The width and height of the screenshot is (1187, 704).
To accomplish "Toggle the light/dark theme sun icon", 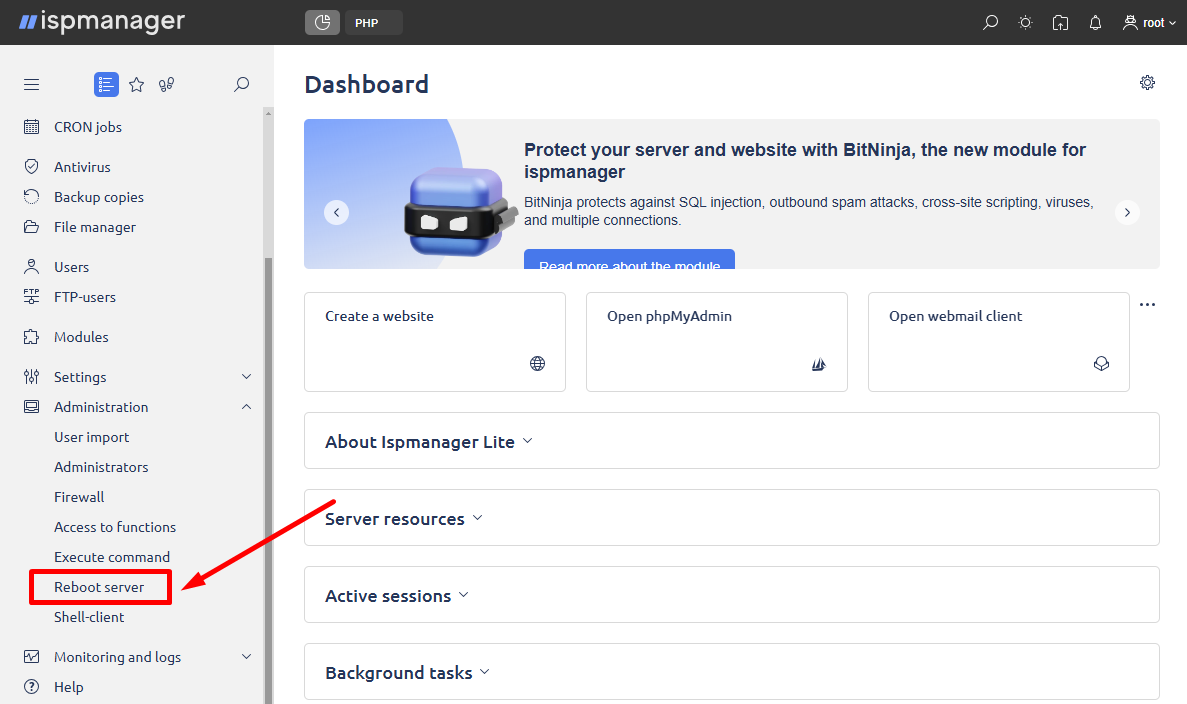I will coord(1025,23).
